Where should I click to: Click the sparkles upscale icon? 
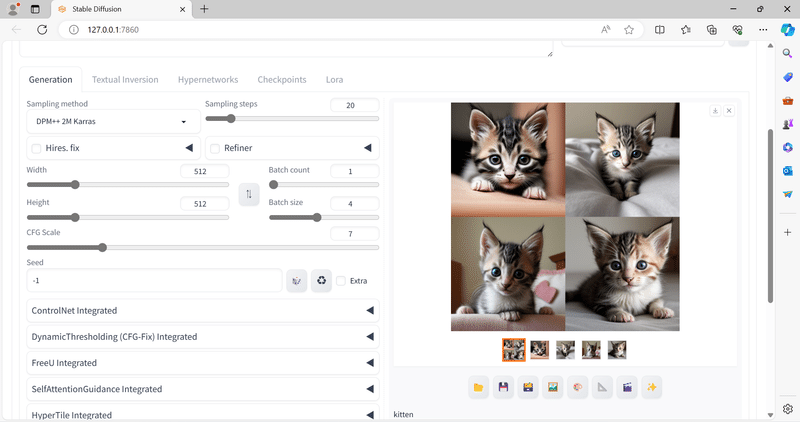coord(652,387)
